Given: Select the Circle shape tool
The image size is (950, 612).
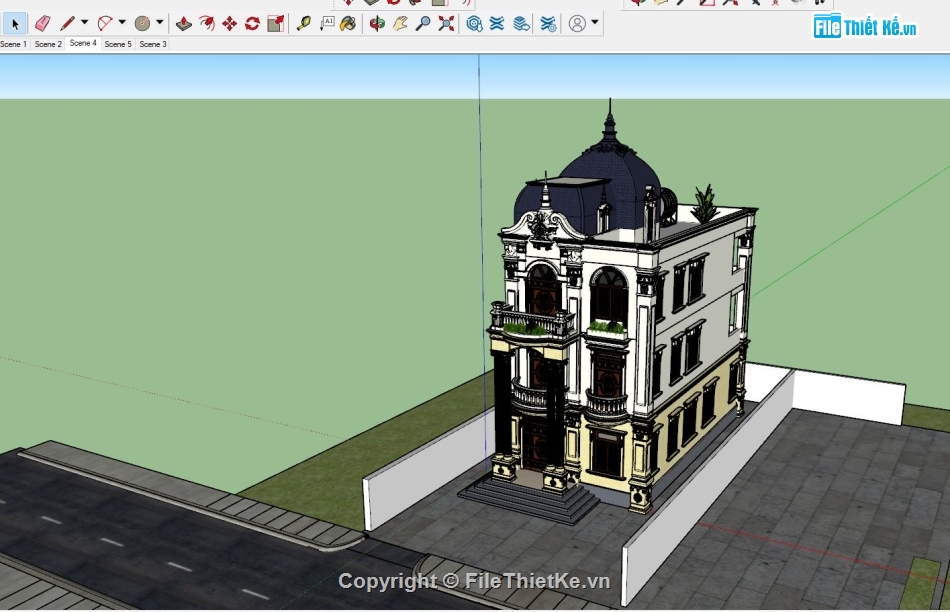Looking at the screenshot, I should click(x=142, y=24).
